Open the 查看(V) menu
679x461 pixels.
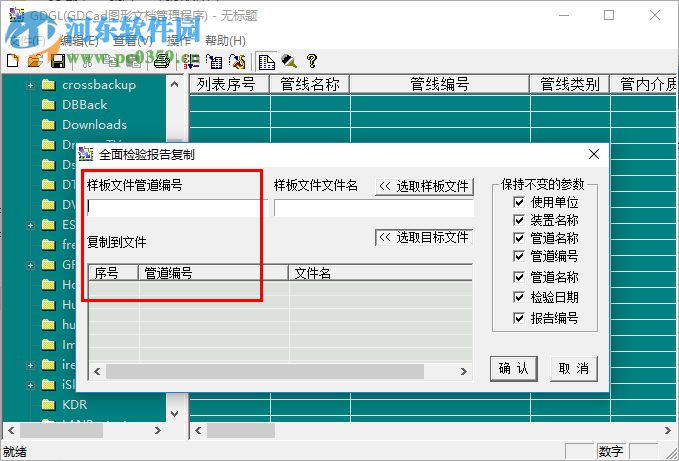(x=133, y=41)
